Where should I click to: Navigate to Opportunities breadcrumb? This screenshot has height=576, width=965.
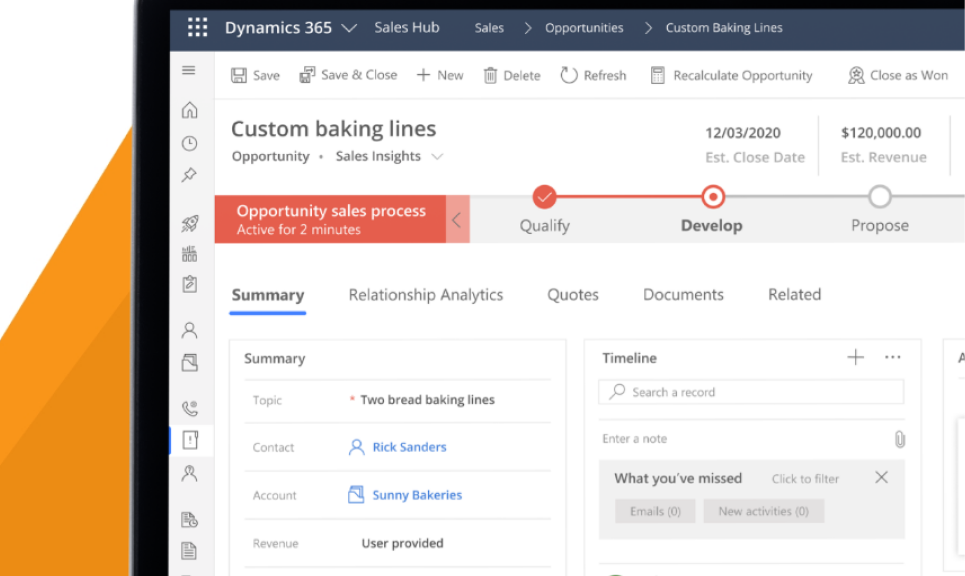(584, 28)
